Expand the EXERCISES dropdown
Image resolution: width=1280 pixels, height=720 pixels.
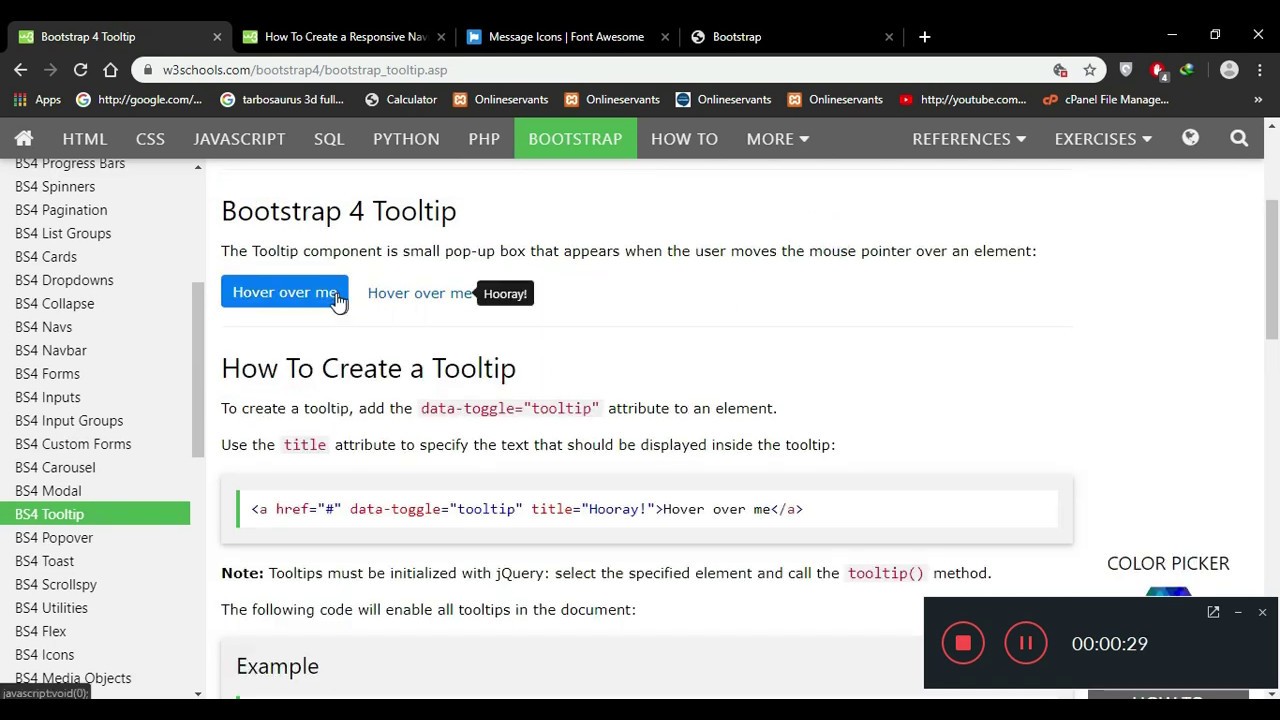(x=1103, y=139)
